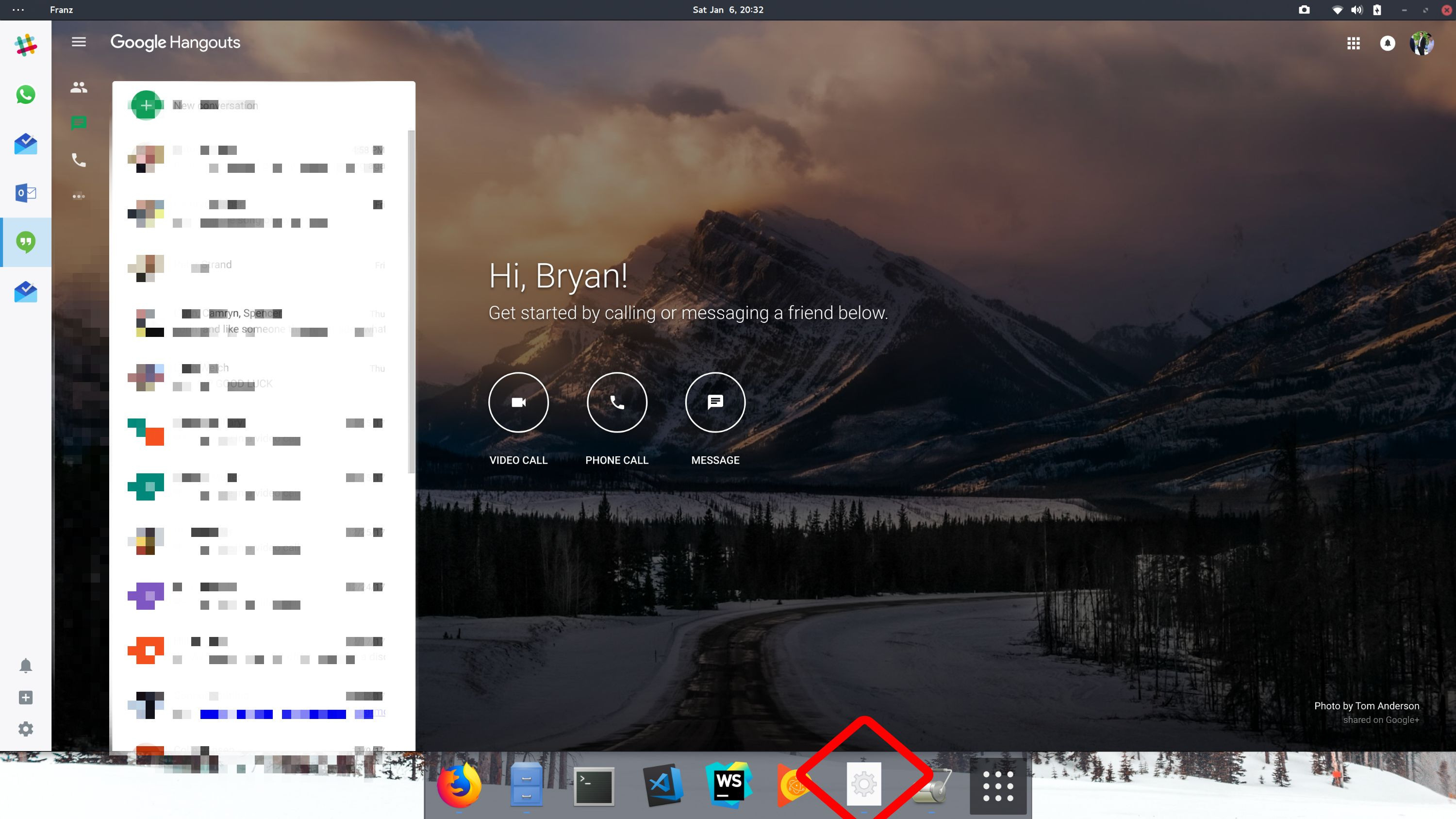1456x819 pixels.
Task: Open the Google apps grid launcher
Action: coord(1353,44)
